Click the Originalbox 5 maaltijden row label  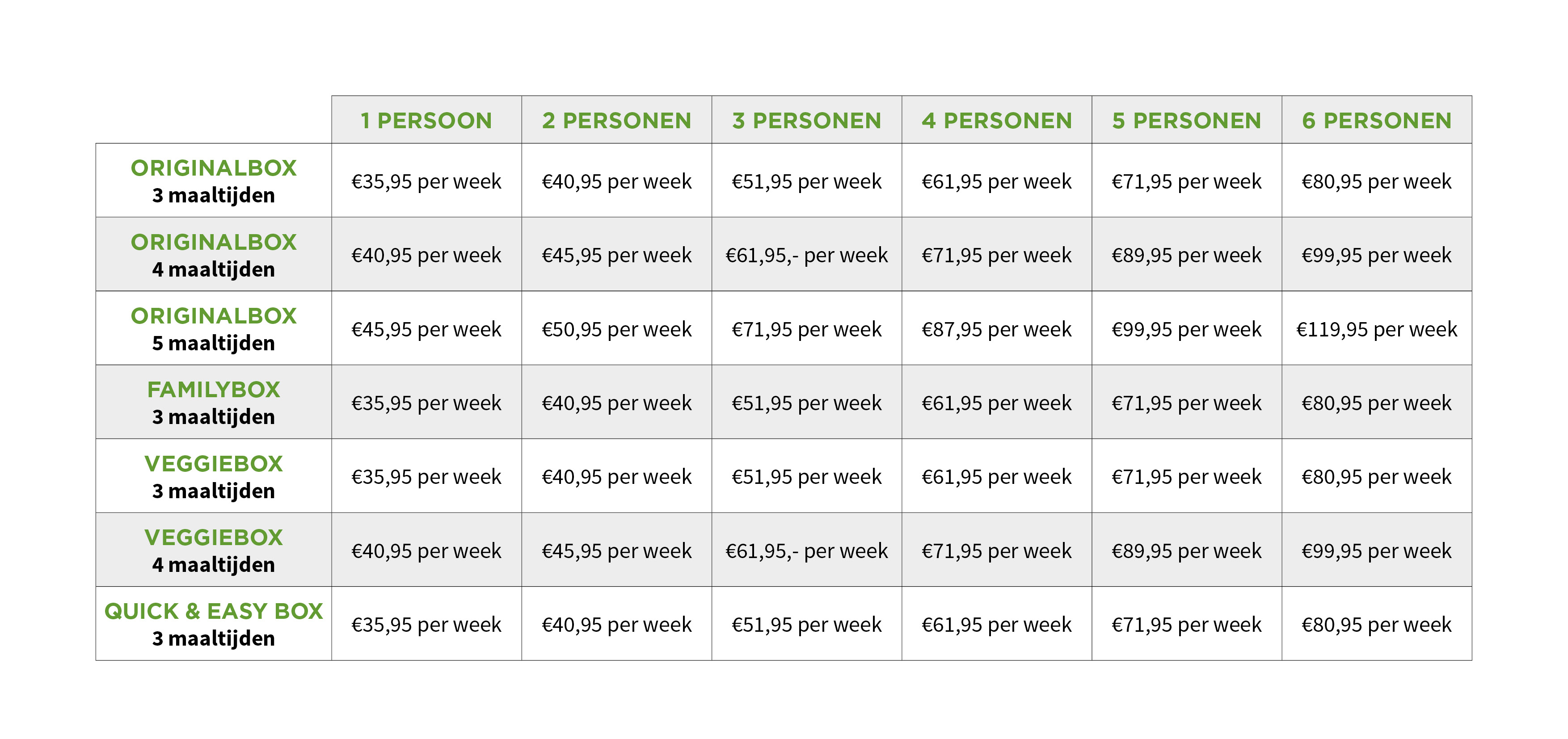pos(214,328)
